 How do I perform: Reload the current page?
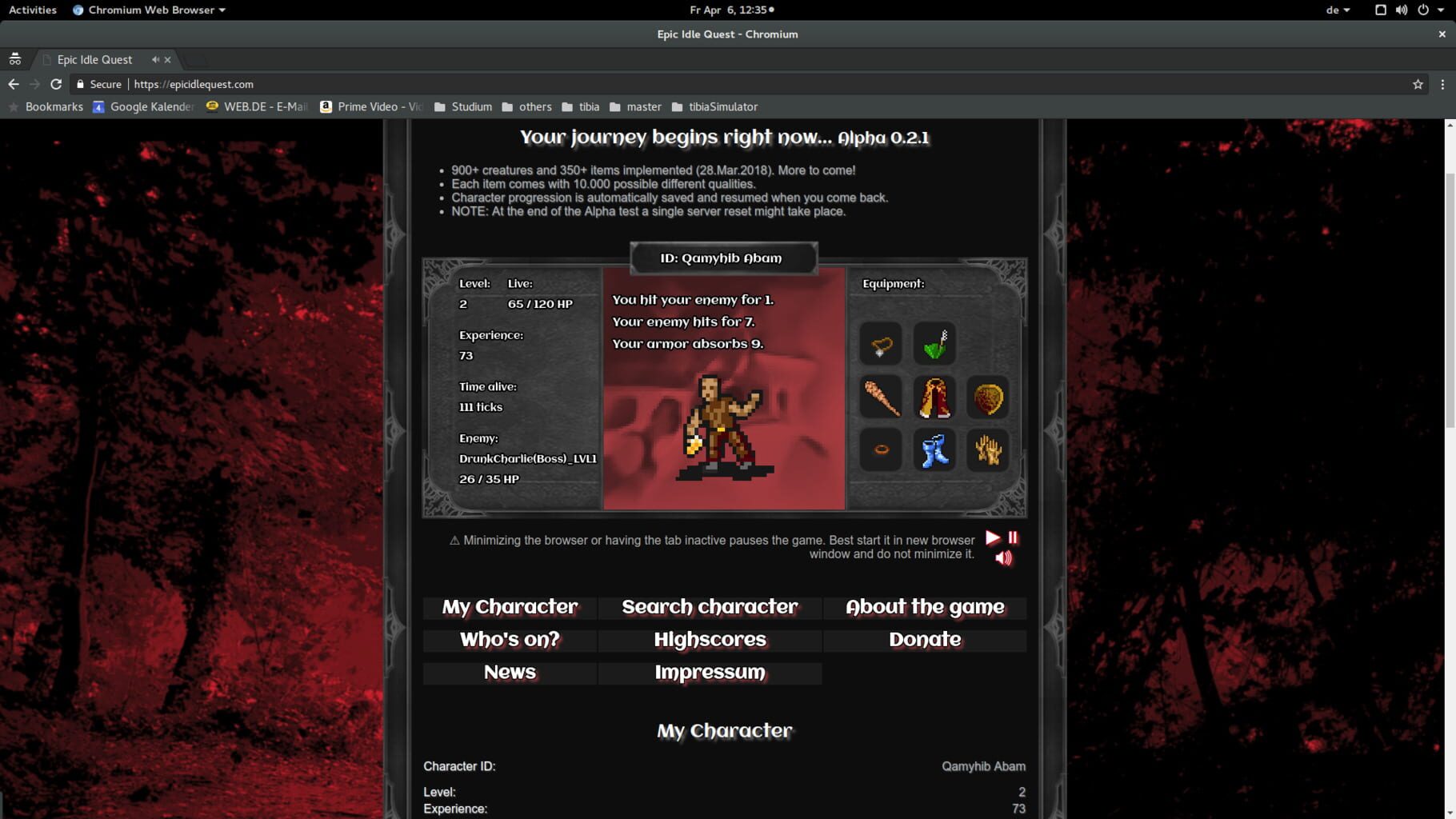click(x=56, y=84)
